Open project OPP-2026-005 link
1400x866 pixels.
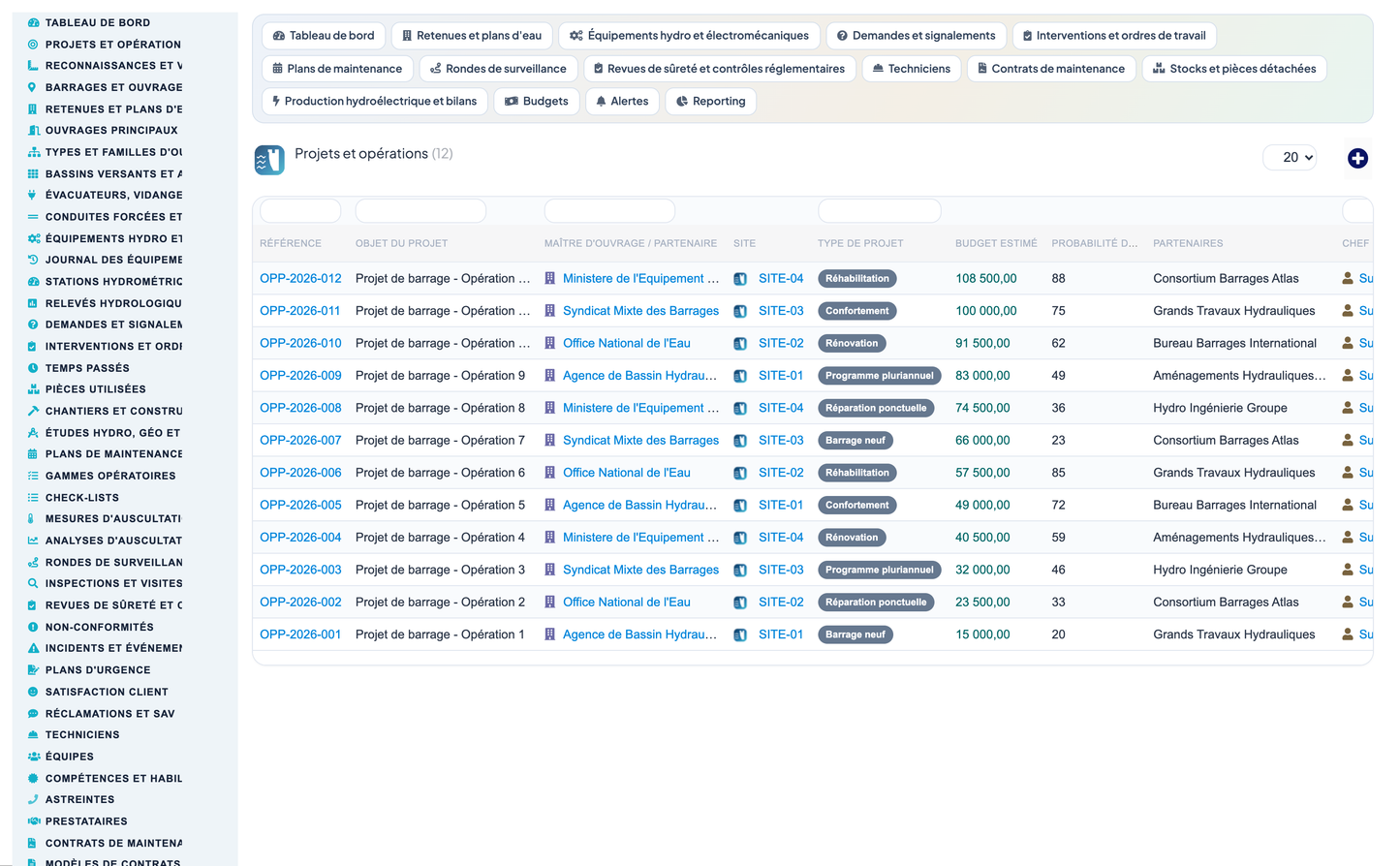click(300, 506)
